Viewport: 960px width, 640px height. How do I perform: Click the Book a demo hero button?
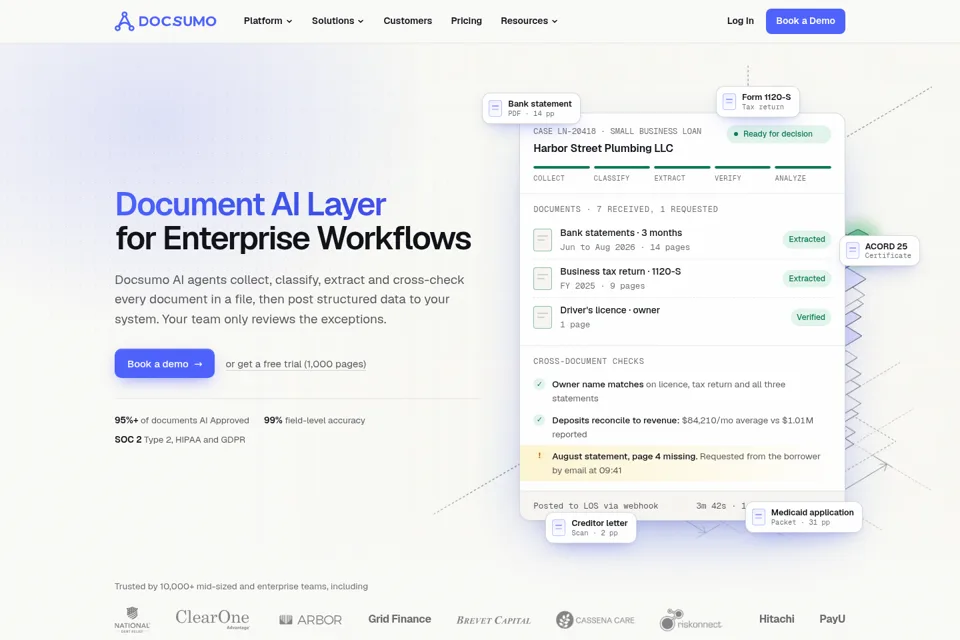(x=165, y=364)
